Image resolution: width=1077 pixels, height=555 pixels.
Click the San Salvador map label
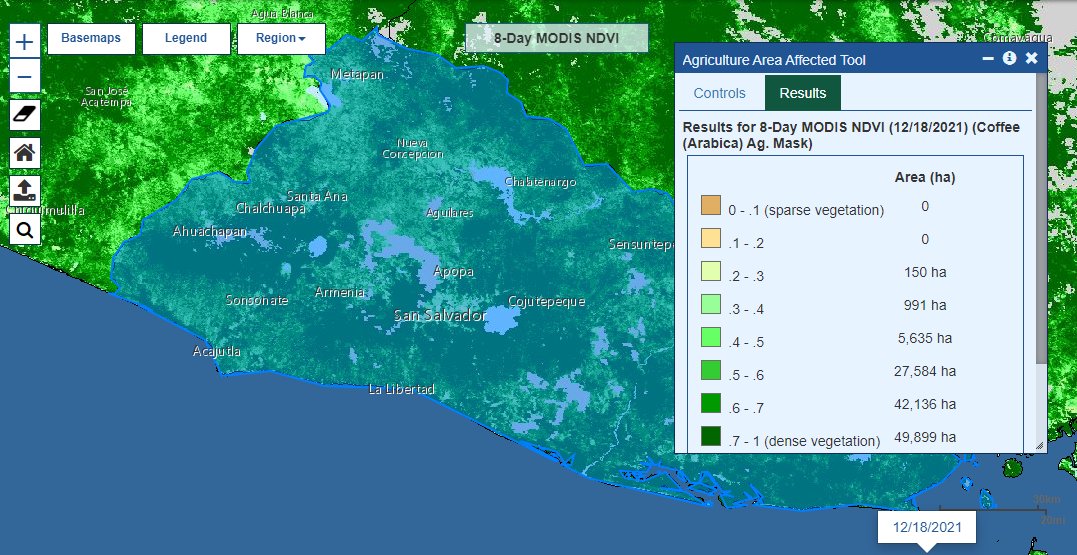pos(440,316)
